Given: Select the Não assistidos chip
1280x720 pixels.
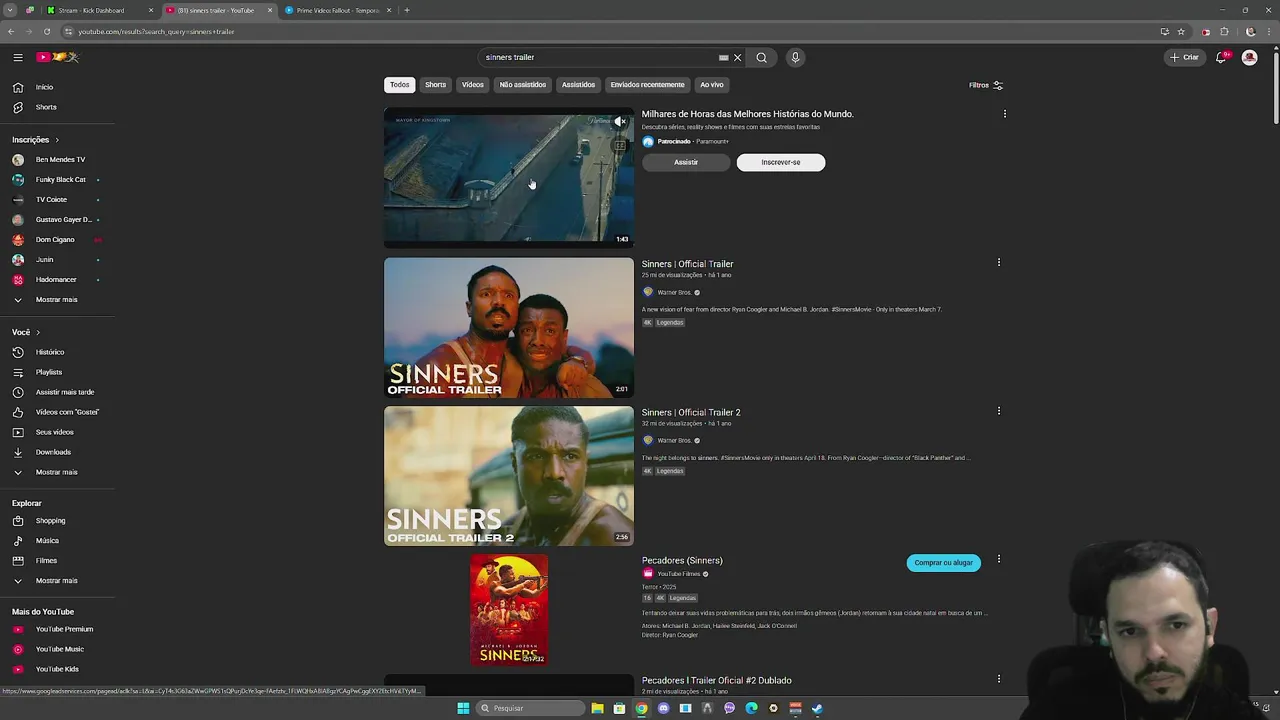Looking at the screenshot, I should pos(523,85).
